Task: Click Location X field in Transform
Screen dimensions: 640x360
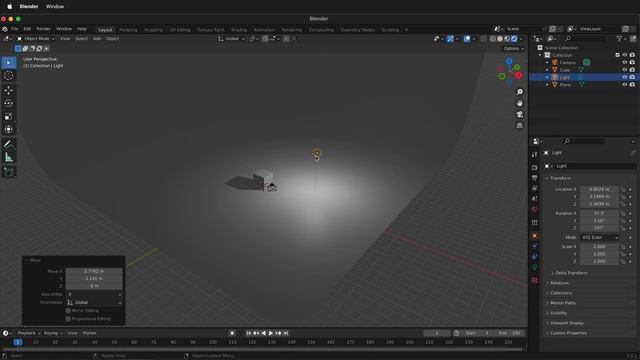Action: [599, 189]
